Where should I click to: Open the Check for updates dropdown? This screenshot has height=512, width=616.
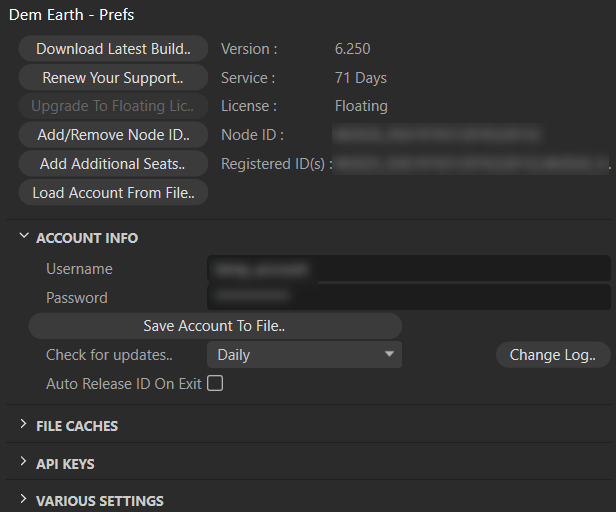coord(304,355)
